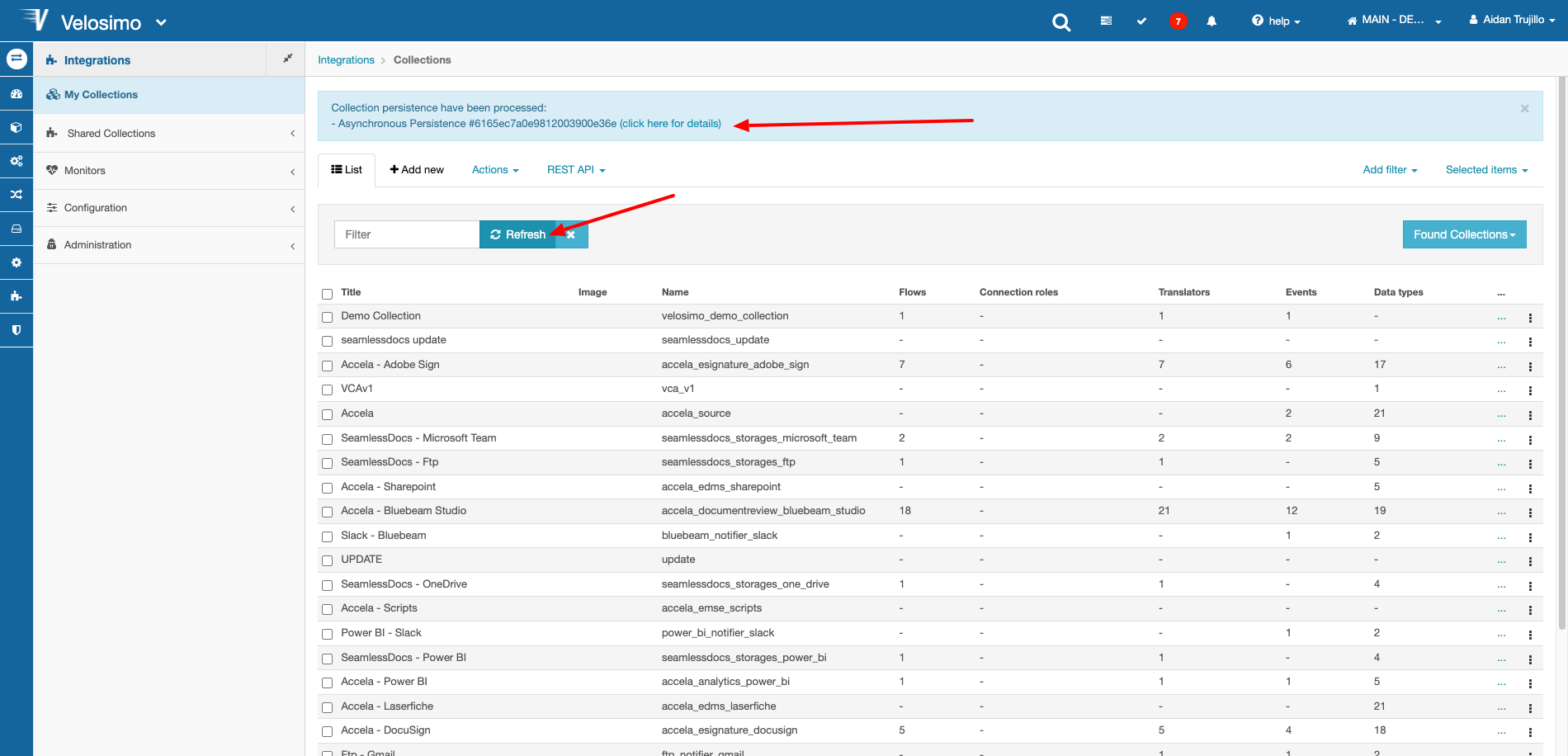The width and height of the screenshot is (1568, 756).
Task: Expand the Shared Collections menu
Action: point(169,133)
